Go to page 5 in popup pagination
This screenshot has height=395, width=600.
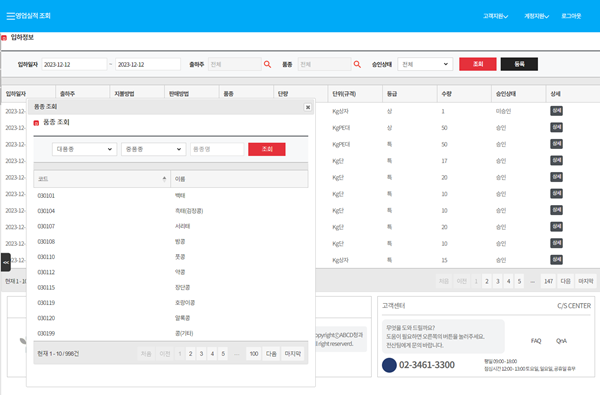coord(223,354)
